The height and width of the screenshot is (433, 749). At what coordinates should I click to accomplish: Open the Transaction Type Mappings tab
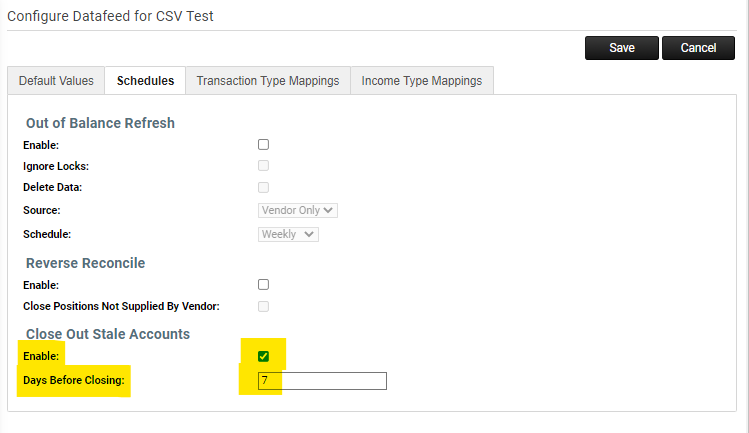(267, 81)
